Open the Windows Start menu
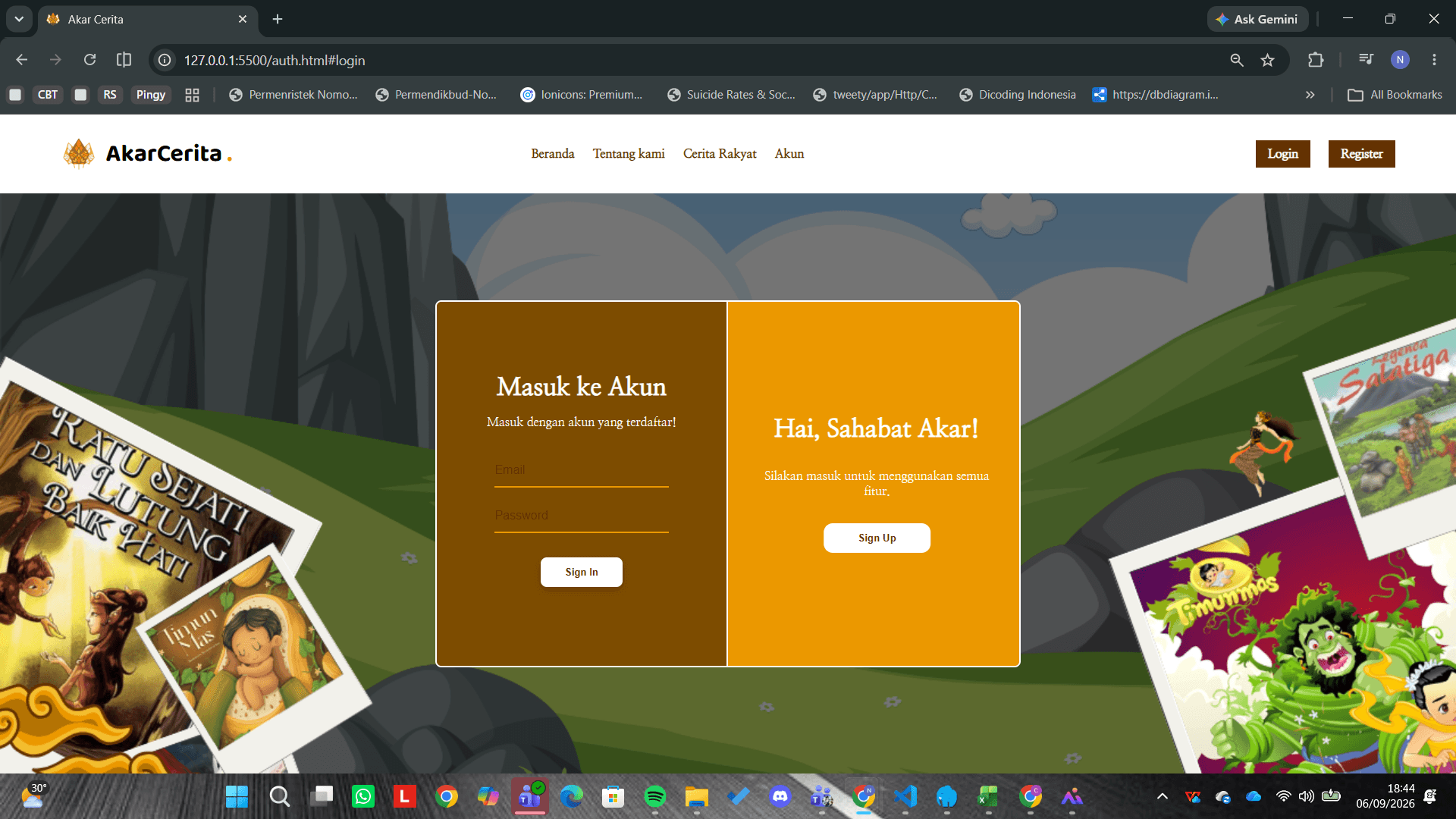The image size is (1456, 819). point(237,796)
